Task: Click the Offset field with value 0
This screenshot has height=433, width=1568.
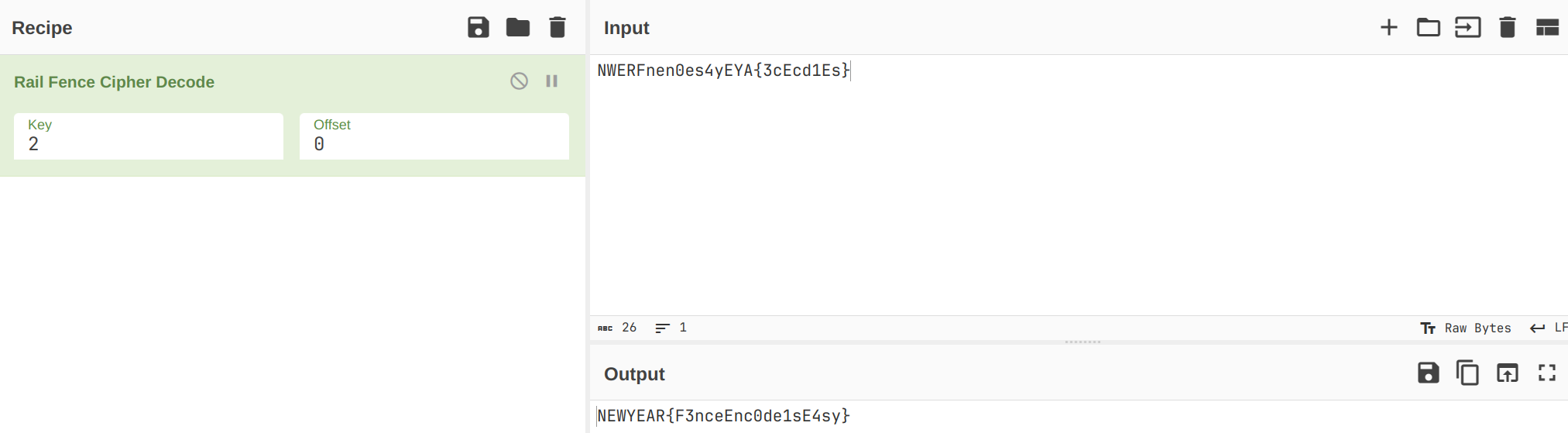Action: [x=434, y=137]
